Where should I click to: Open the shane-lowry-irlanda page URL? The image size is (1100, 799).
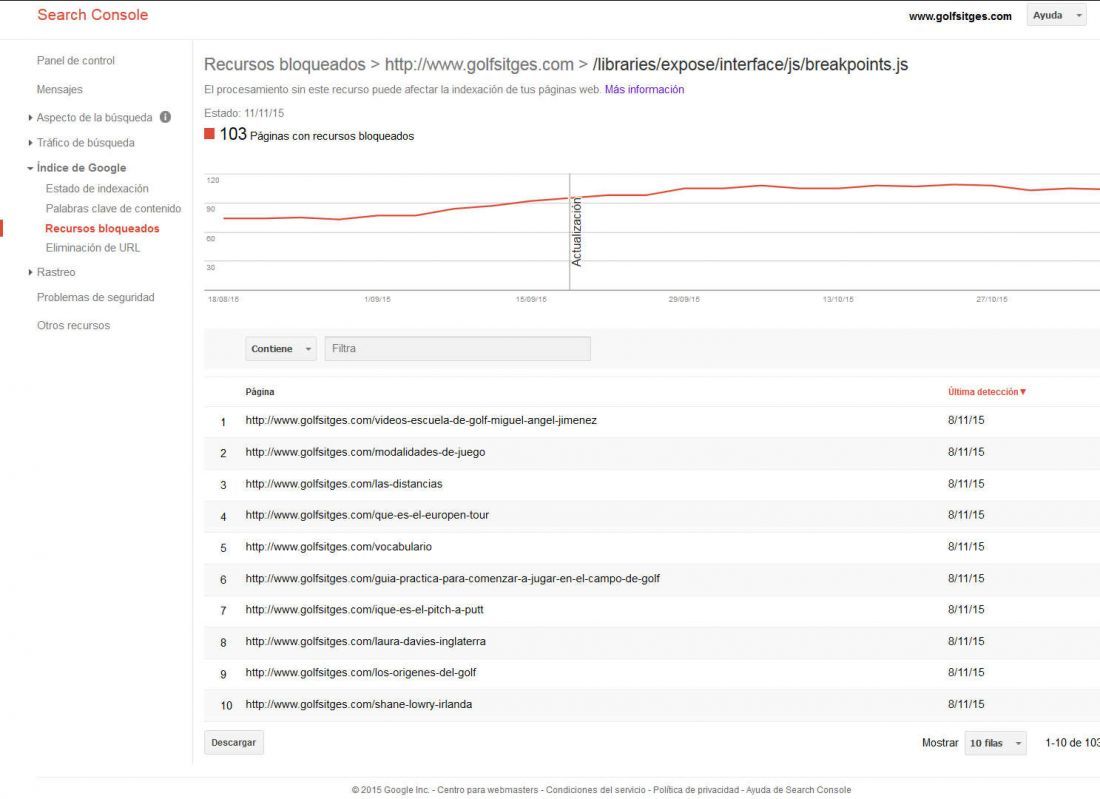coord(358,704)
